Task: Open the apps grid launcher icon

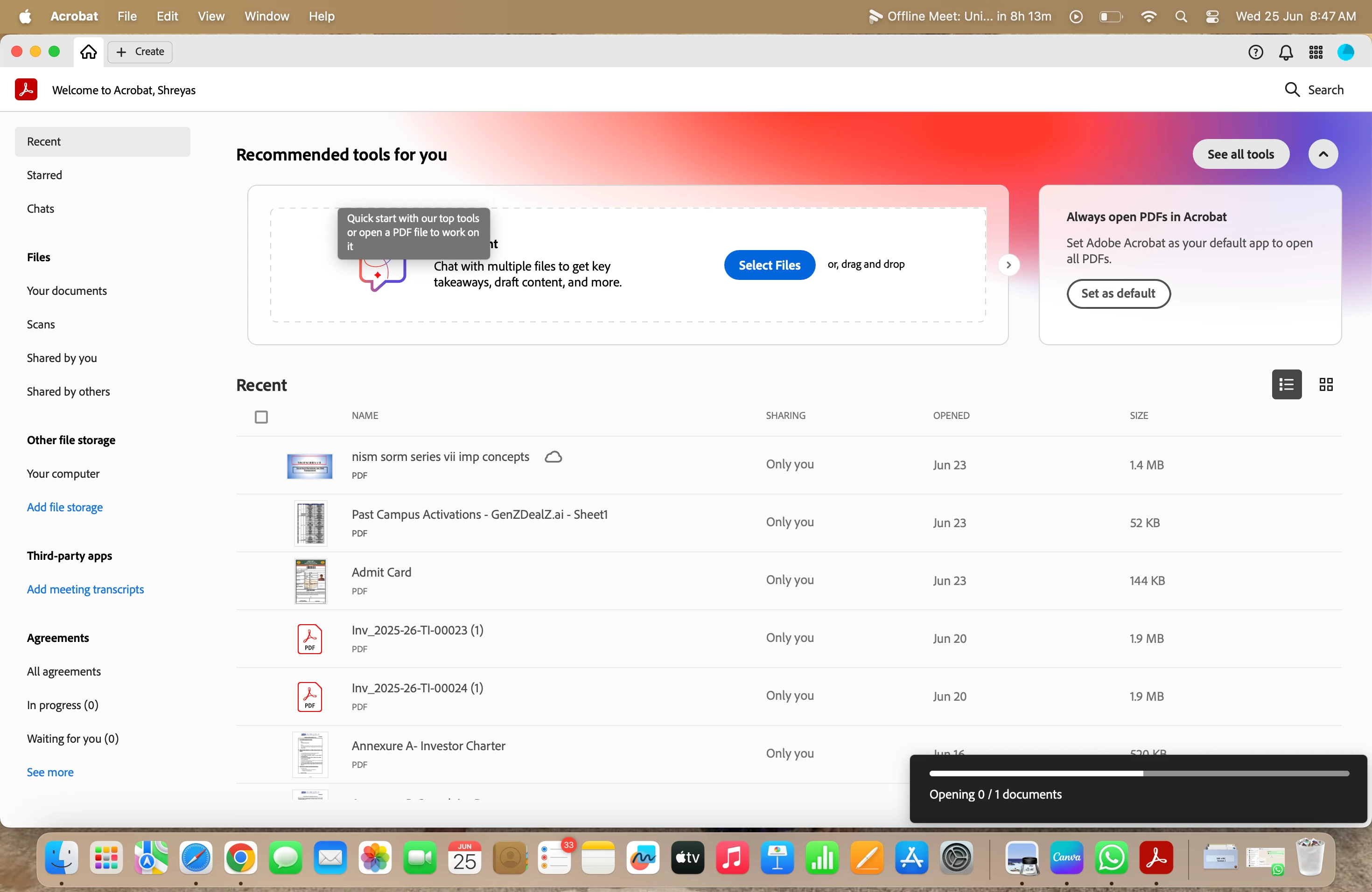Action: (x=1316, y=52)
